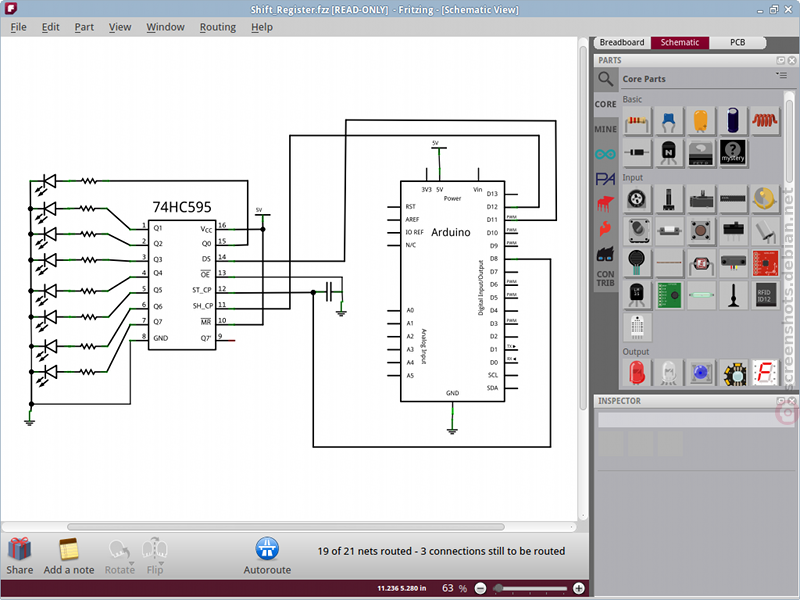Select the Arduino component on canvas
Screen dimensions: 800x600
coord(453,291)
